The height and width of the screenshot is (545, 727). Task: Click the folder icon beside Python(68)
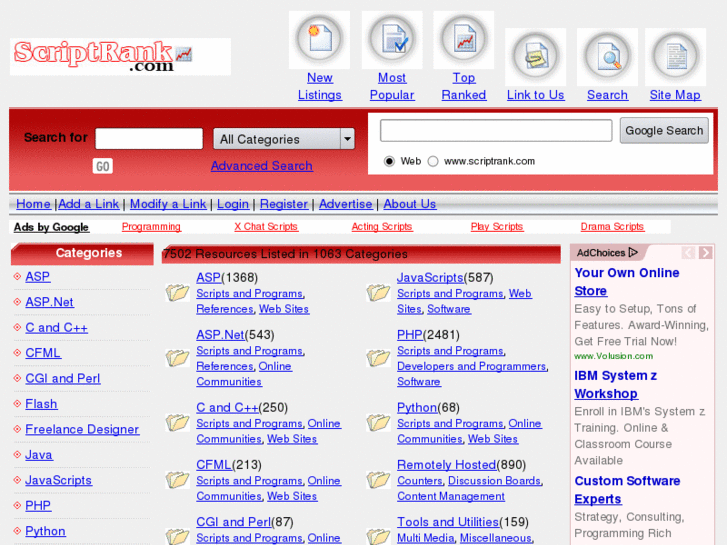pos(378,423)
